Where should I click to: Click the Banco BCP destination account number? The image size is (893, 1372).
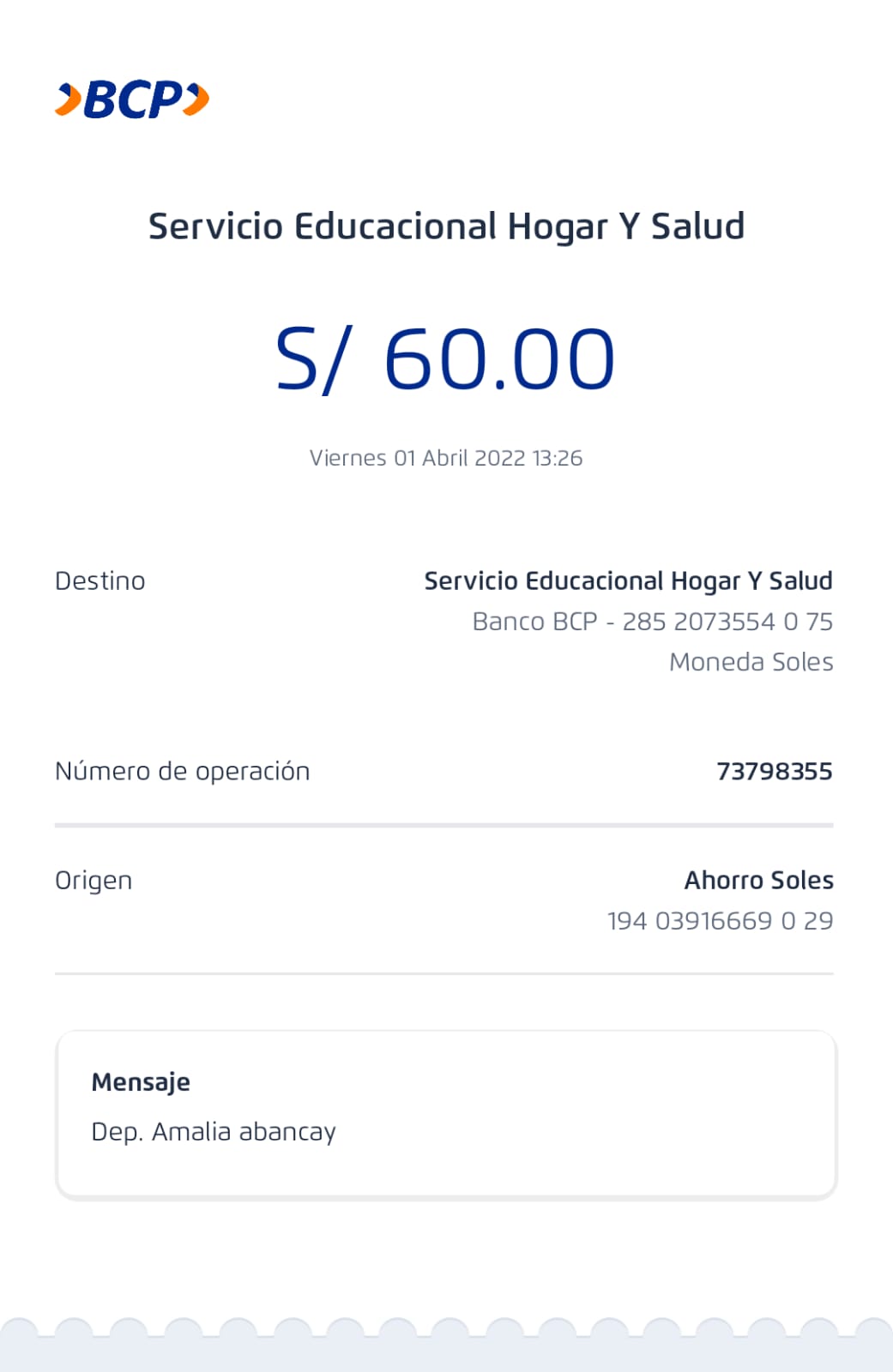pos(652,622)
